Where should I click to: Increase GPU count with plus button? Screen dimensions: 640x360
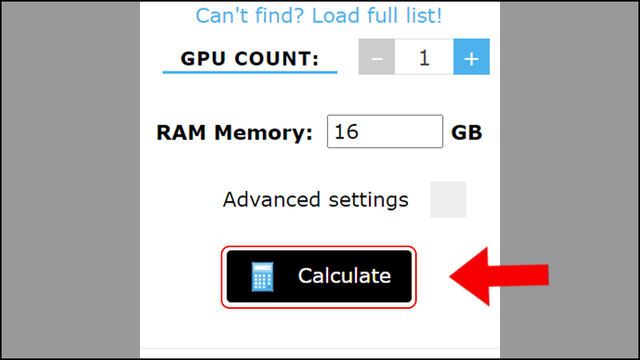pyautogui.click(x=471, y=57)
